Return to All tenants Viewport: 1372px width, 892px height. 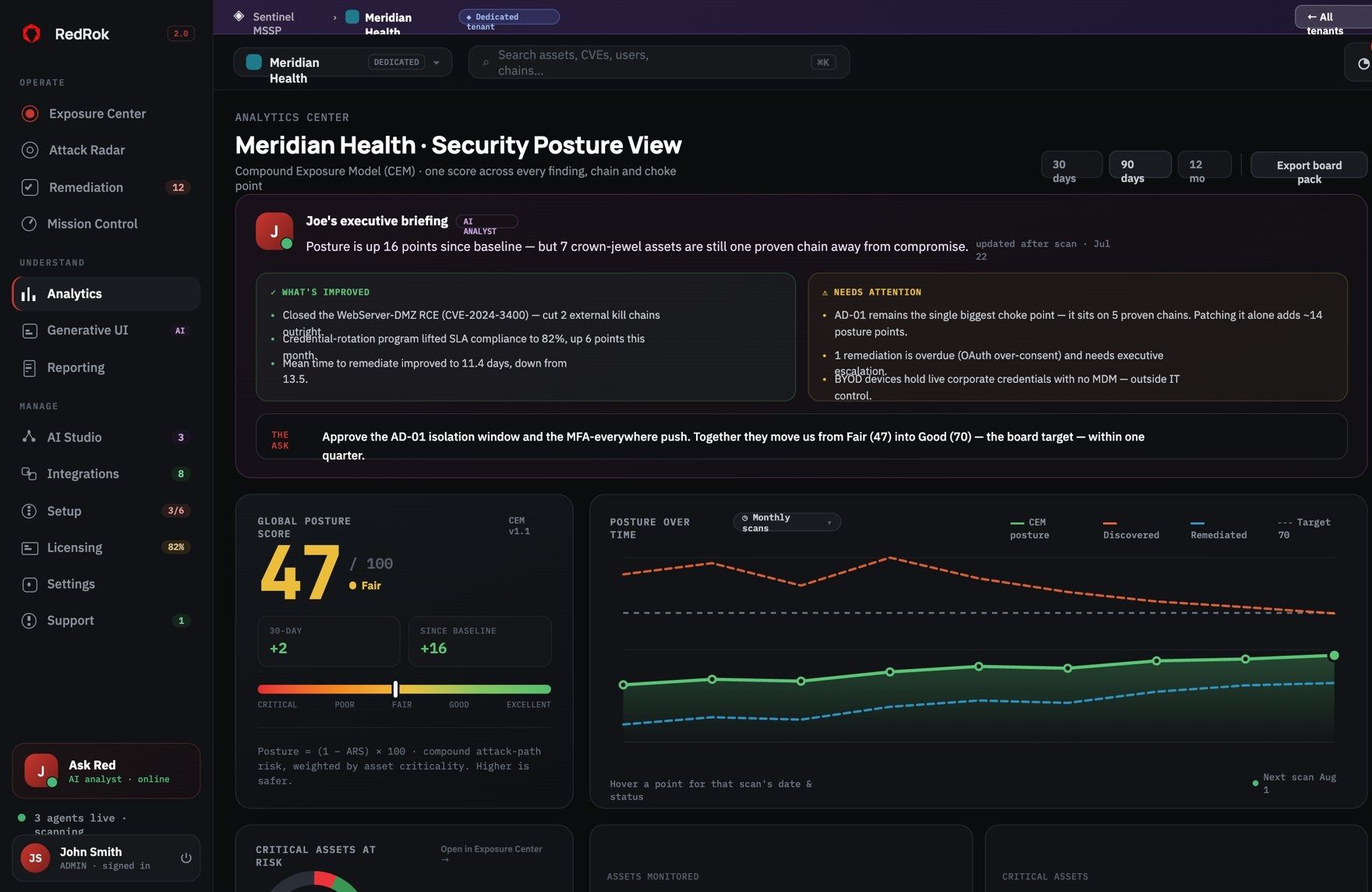[x=1333, y=17]
